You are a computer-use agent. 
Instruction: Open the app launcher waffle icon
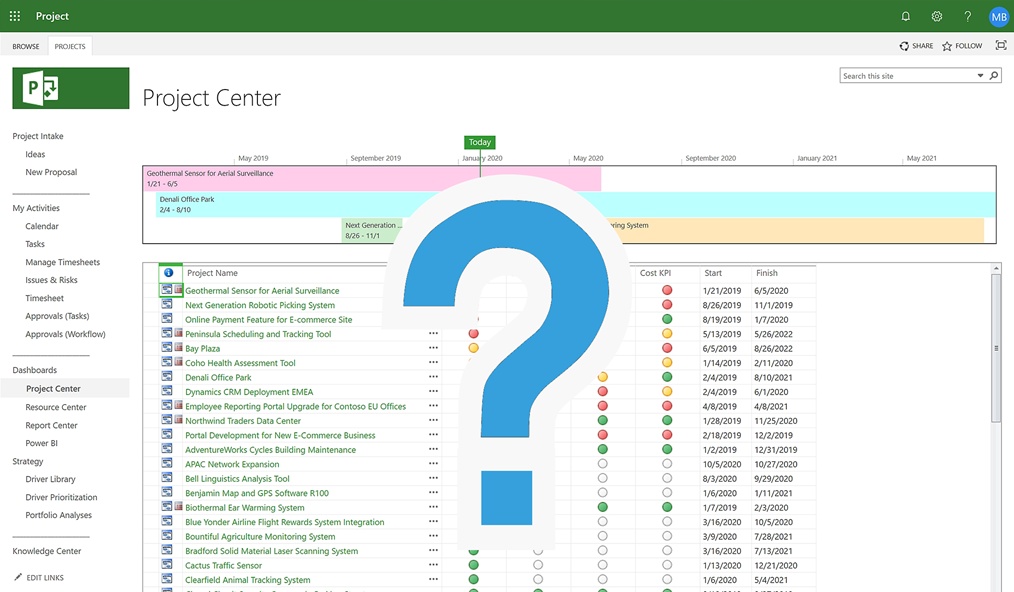click(15, 16)
